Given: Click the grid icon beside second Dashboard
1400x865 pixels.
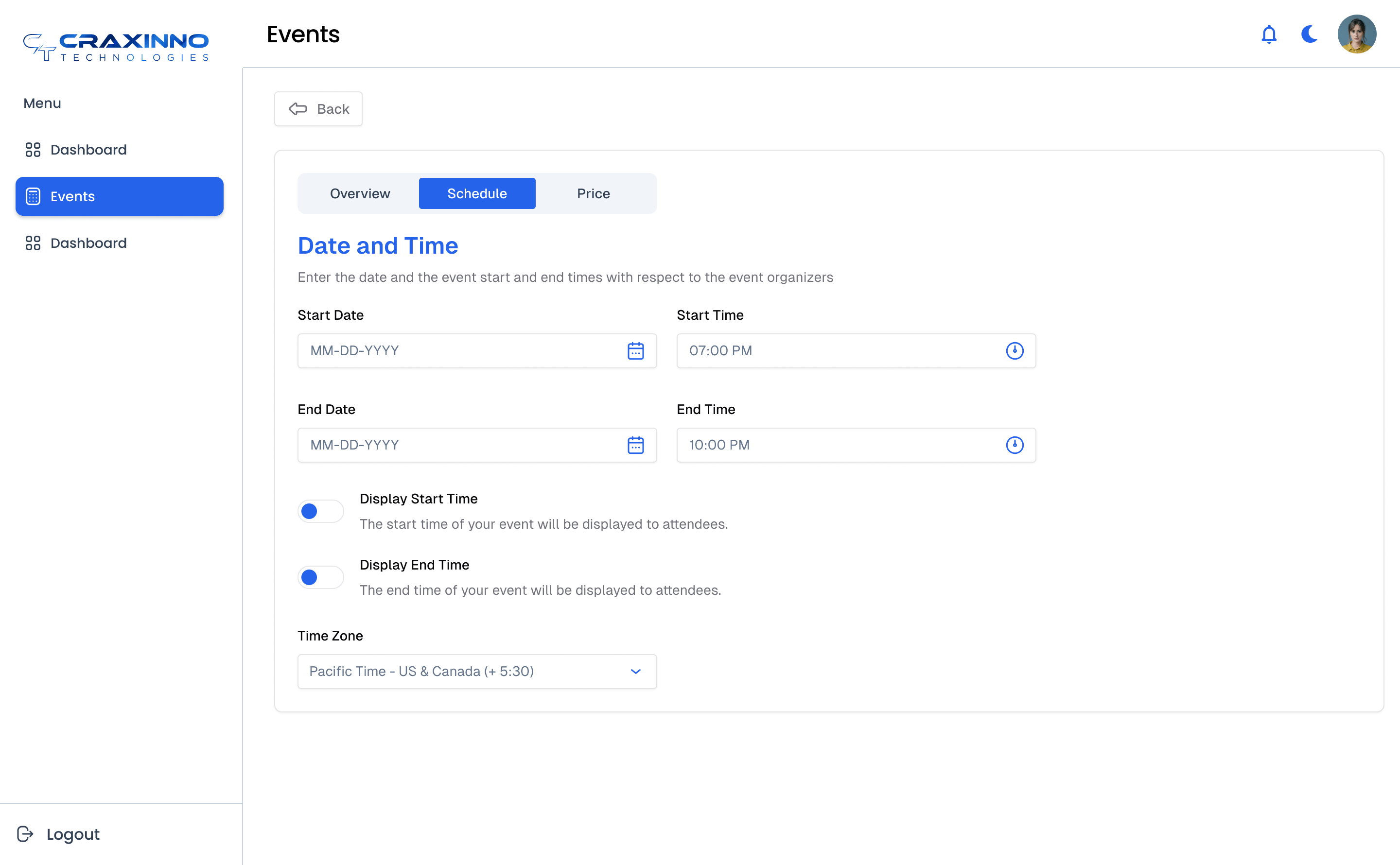Looking at the screenshot, I should tap(33, 243).
